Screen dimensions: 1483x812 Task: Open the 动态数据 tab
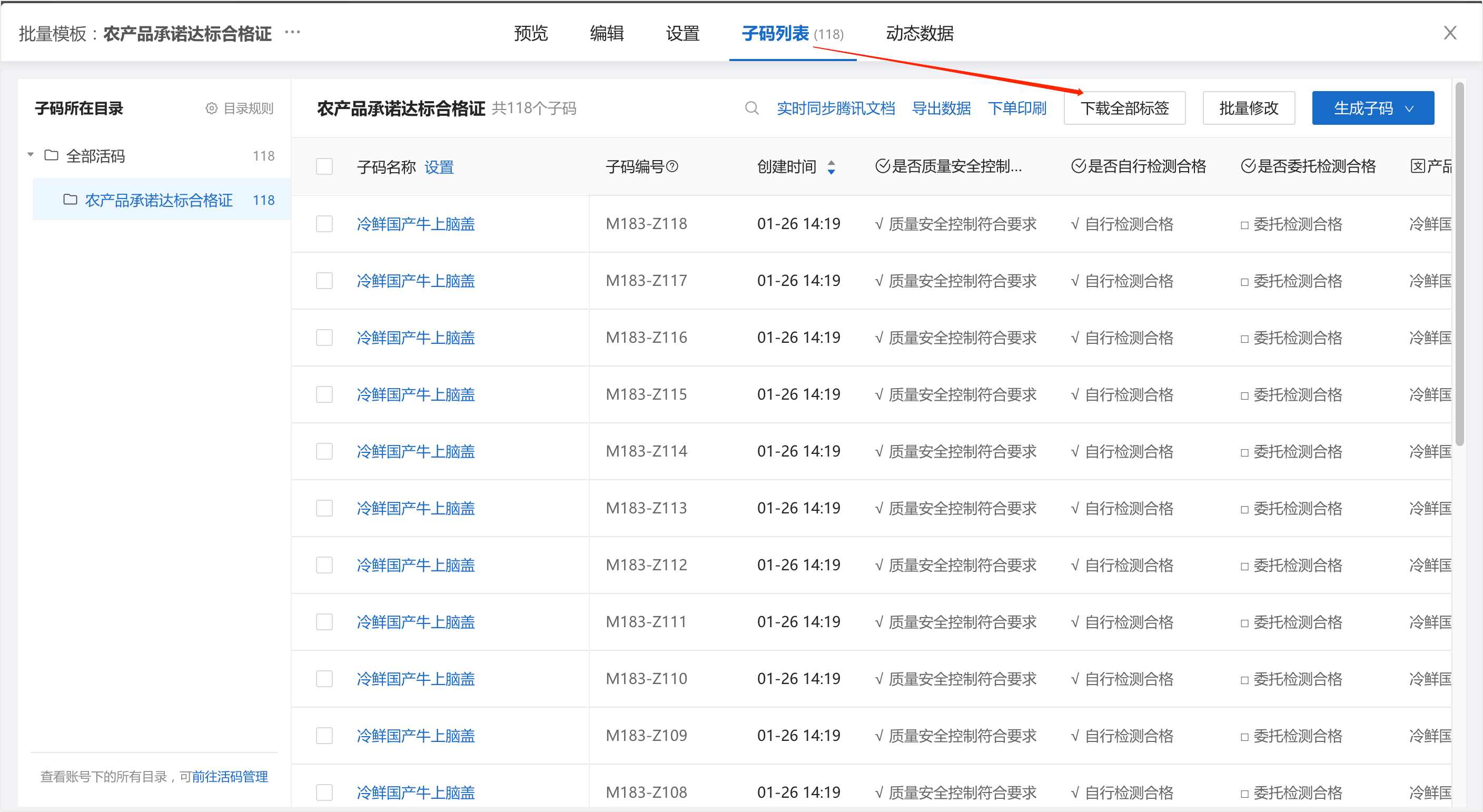pos(920,33)
